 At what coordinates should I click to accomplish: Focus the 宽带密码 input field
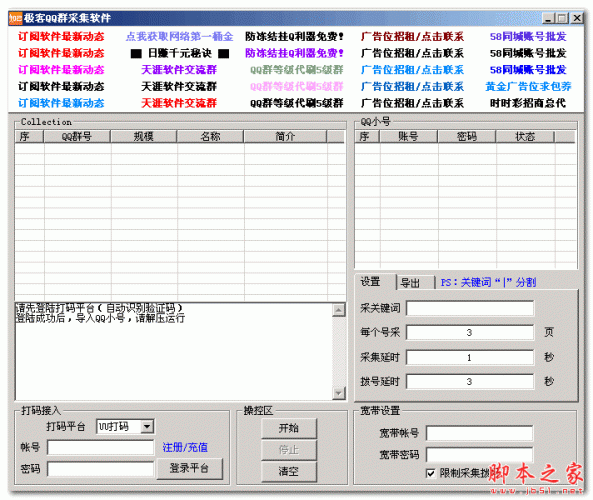tap(479, 455)
